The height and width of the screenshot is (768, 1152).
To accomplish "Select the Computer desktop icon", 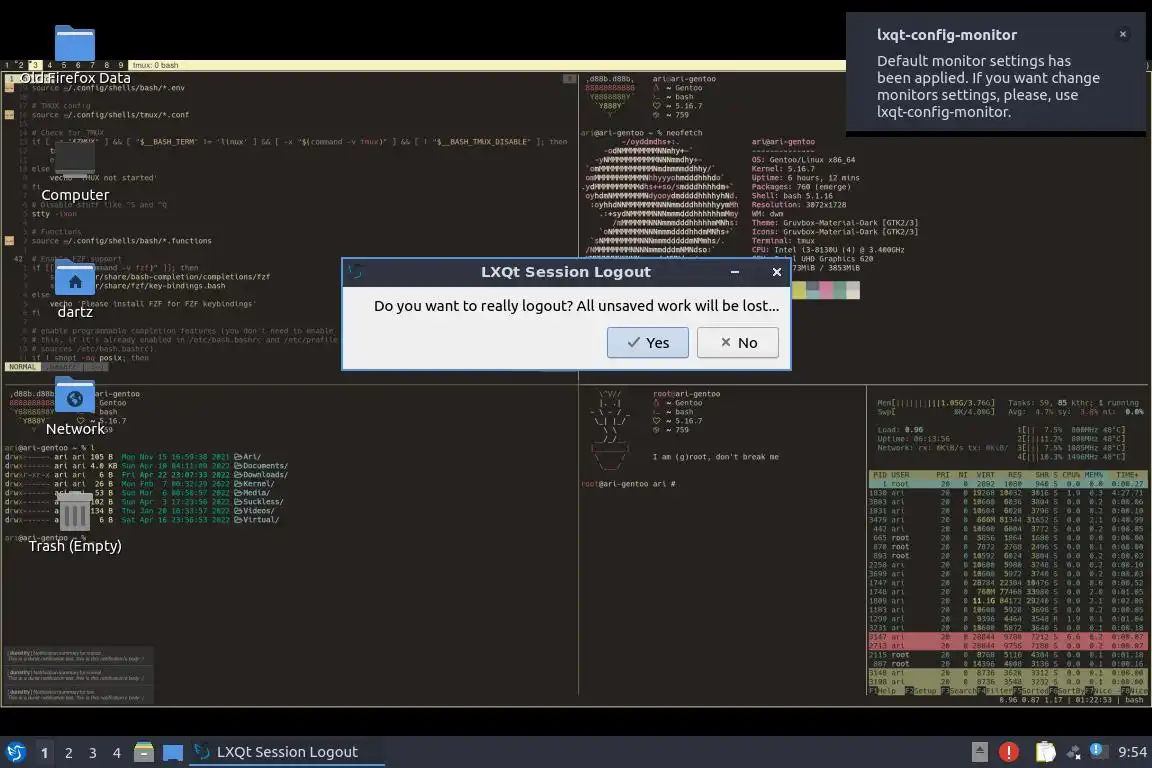I will (75, 173).
